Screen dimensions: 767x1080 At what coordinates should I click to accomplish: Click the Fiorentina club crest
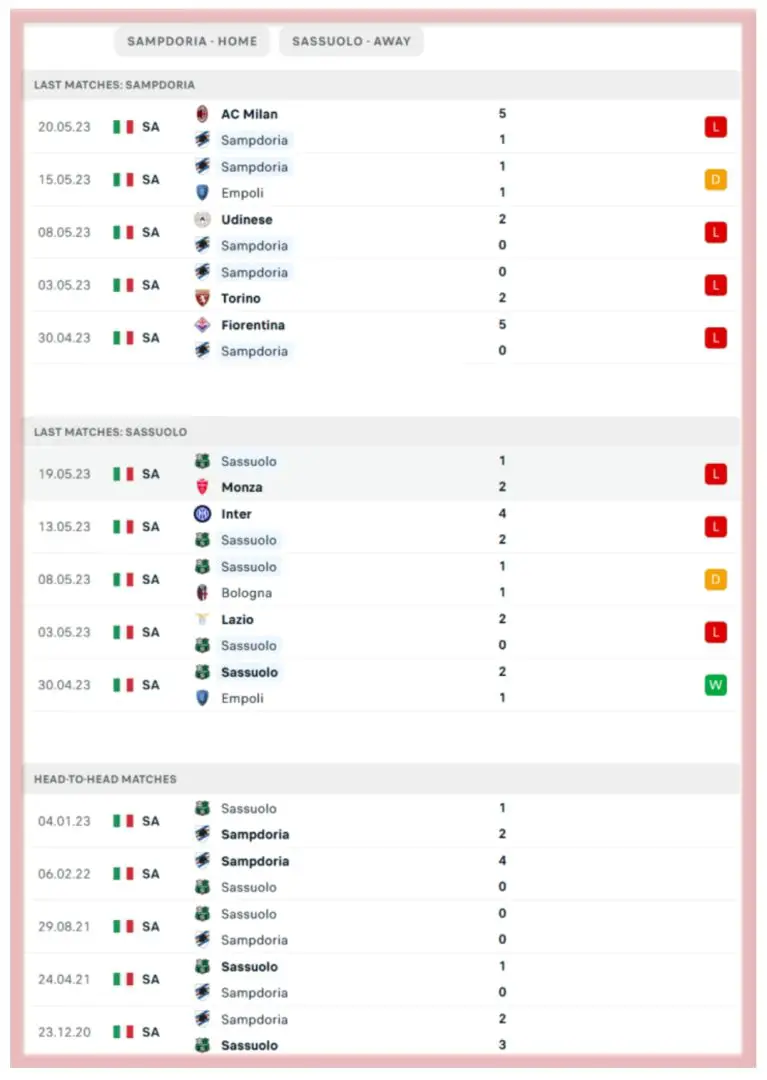203,325
